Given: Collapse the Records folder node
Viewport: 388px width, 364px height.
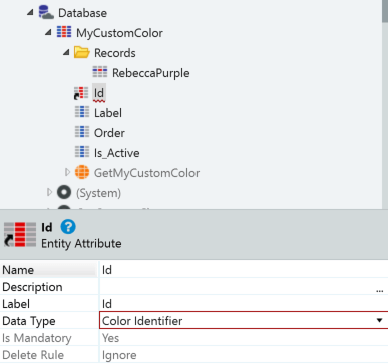Looking at the screenshot, I should click(x=66, y=52).
